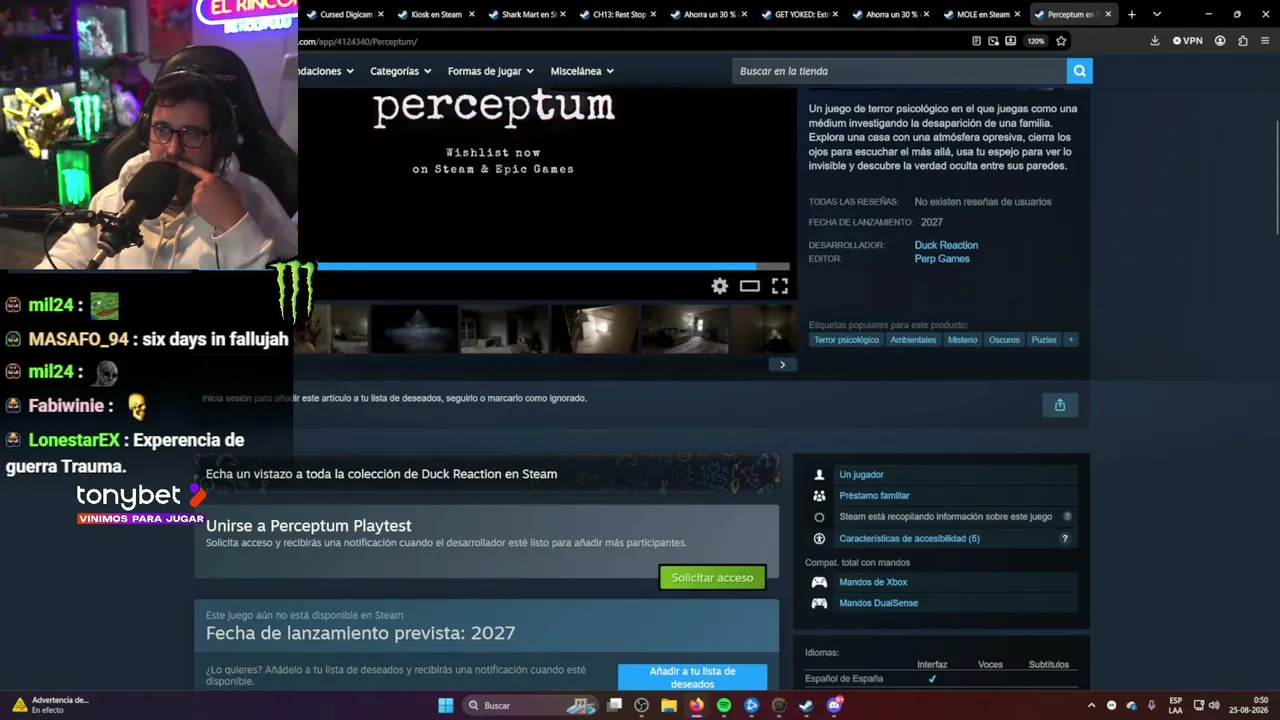Open the Windows Start menu
Viewport: 1280px width, 720px height.
(446, 705)
